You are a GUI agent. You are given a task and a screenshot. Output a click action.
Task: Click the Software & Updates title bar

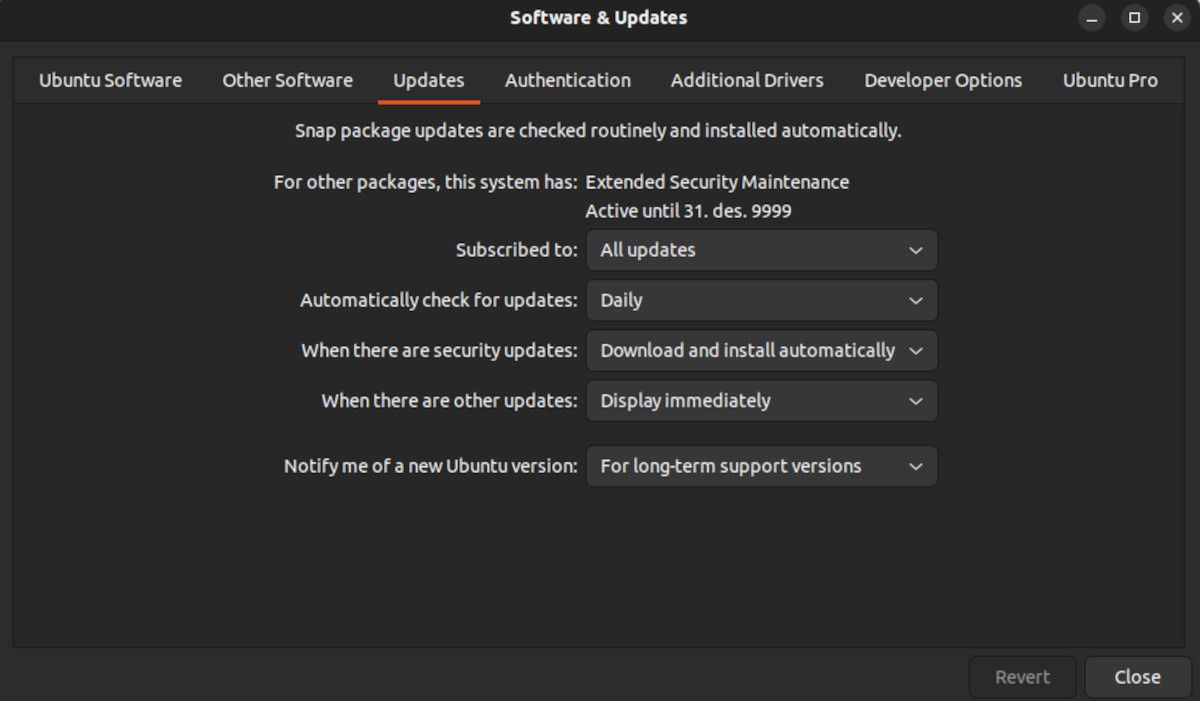click(x=598, y=17)
